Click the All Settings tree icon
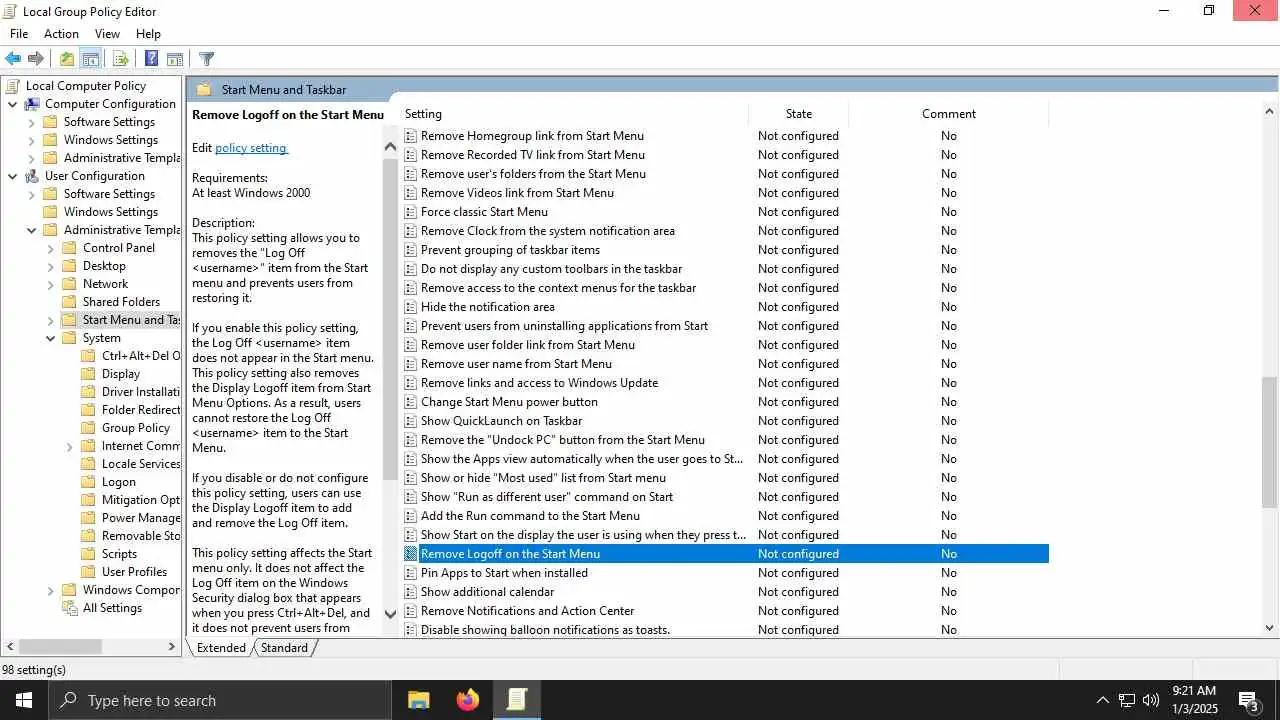1280x720 pixels. click(x=70, y=608)
